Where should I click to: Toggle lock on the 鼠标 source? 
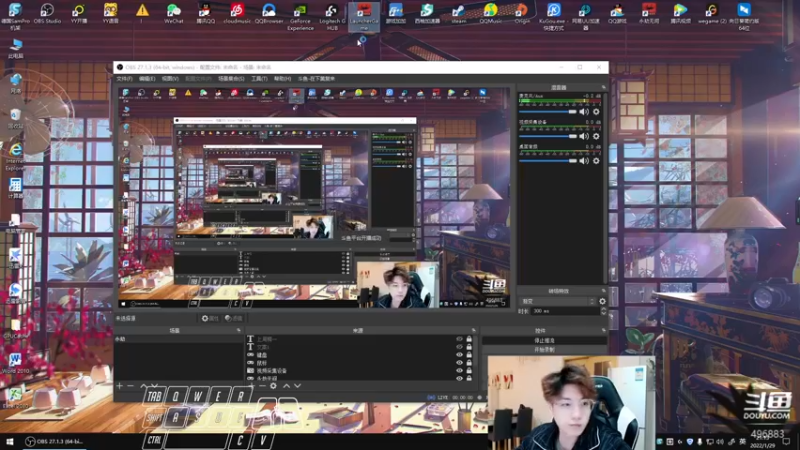click(x=469, y=363)
